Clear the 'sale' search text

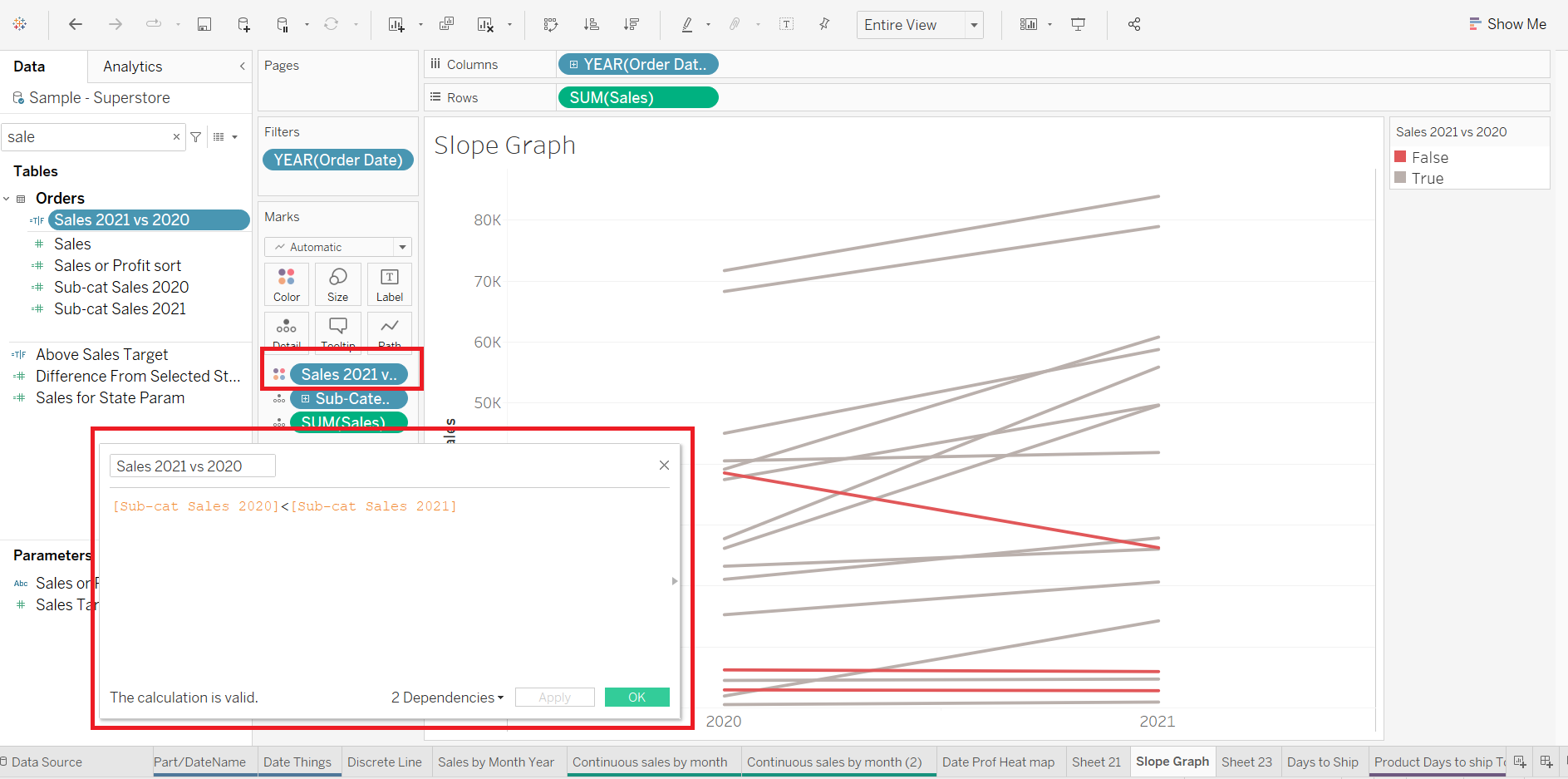point(176,137)
